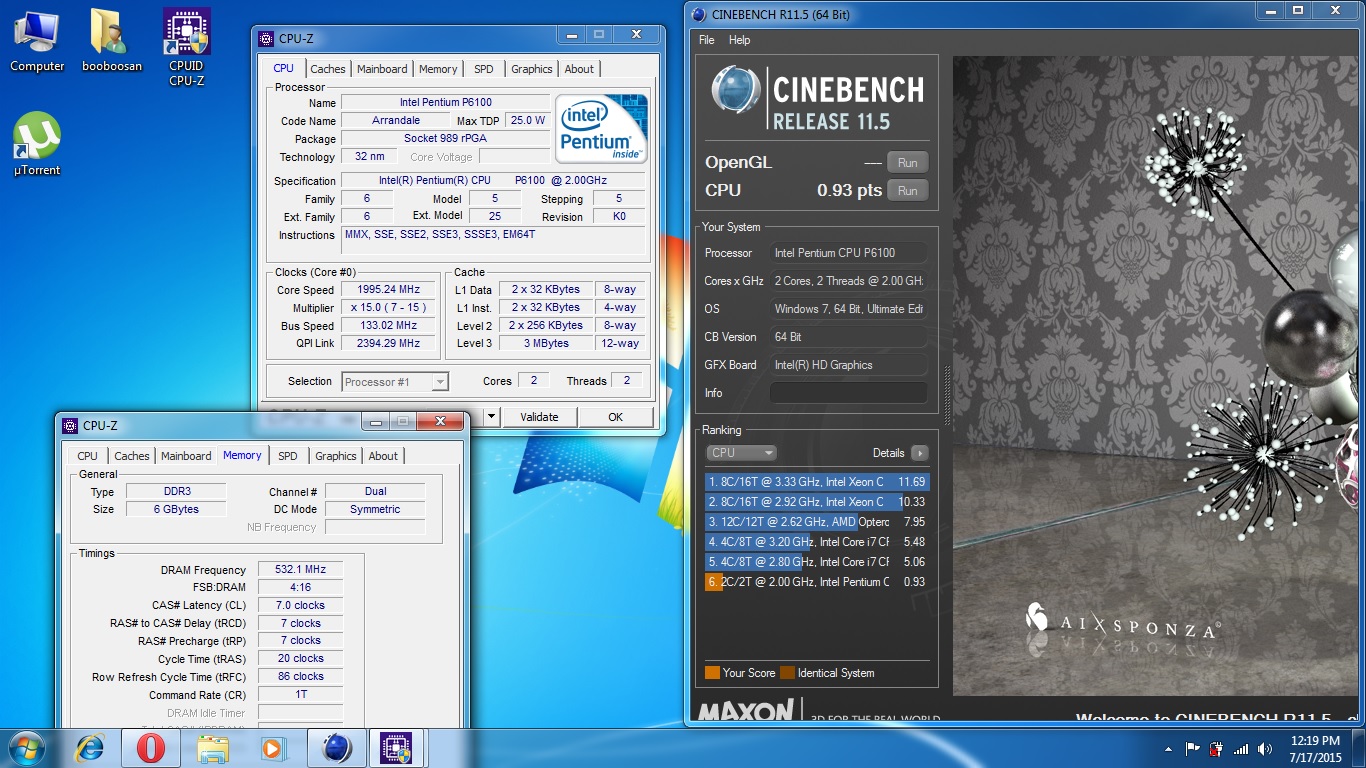The width and height of the screenshot is (1366, 768).
Task: Open the Graphics tab in top CPU-Z window
Action: [532, 69]
